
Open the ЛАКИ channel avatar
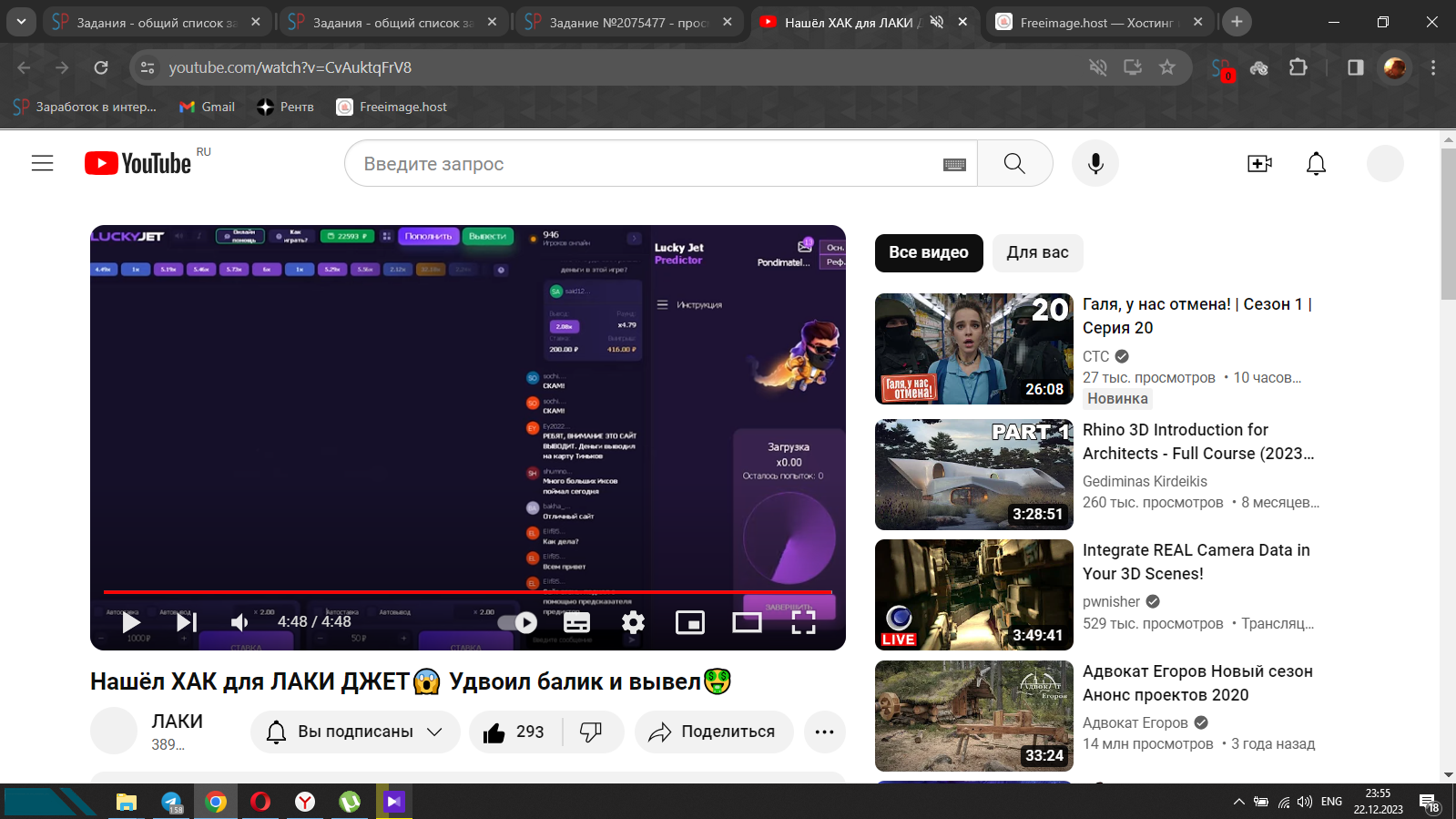click(x=114, y=731)
